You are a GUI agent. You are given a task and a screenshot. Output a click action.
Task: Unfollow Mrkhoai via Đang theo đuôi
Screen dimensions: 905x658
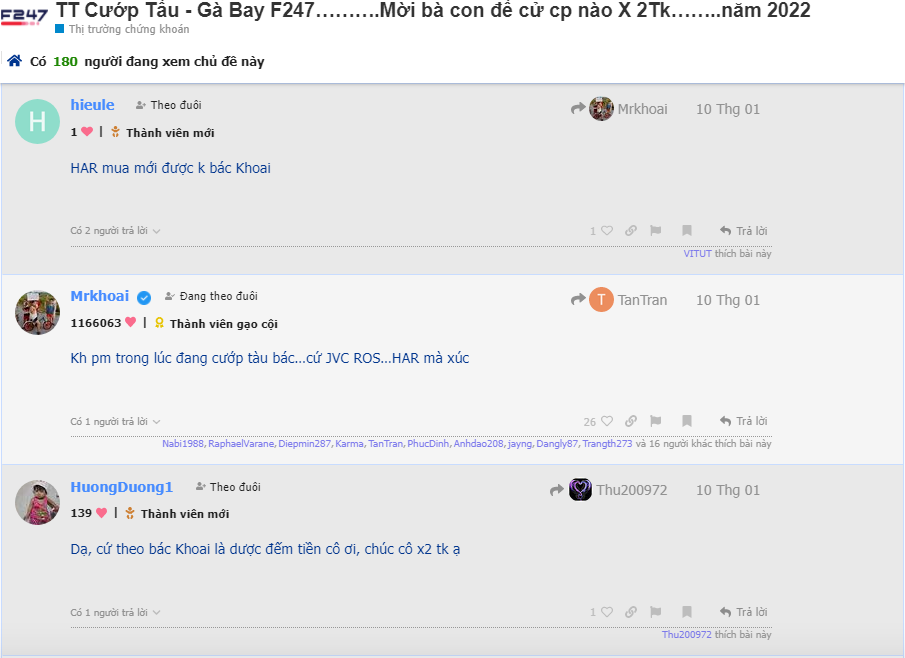click(211, 296)
